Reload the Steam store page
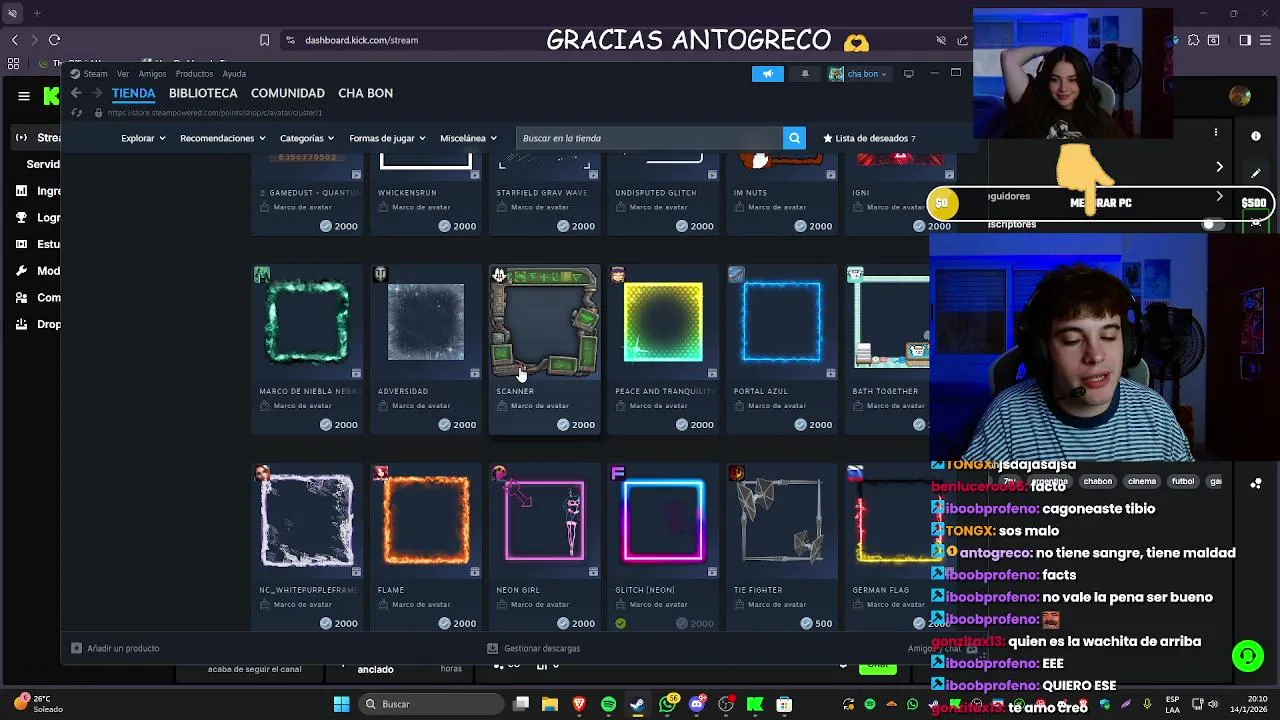Screen dimensions: 1280x720 click(x=77, y=113)
